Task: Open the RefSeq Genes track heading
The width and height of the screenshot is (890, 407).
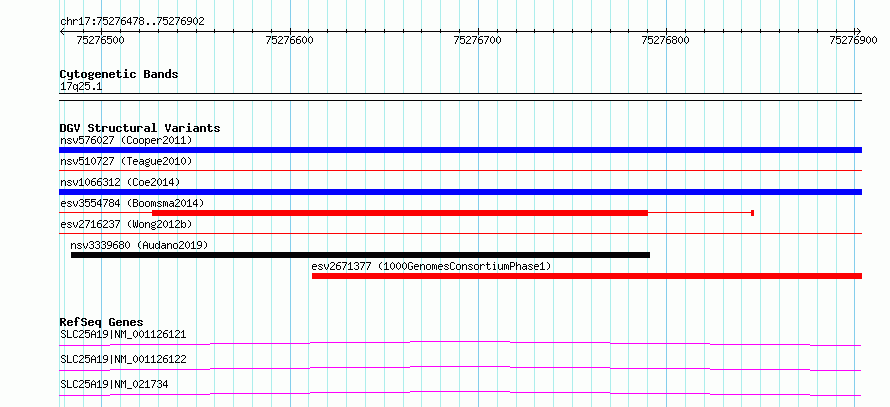Action: pos(101,322)
